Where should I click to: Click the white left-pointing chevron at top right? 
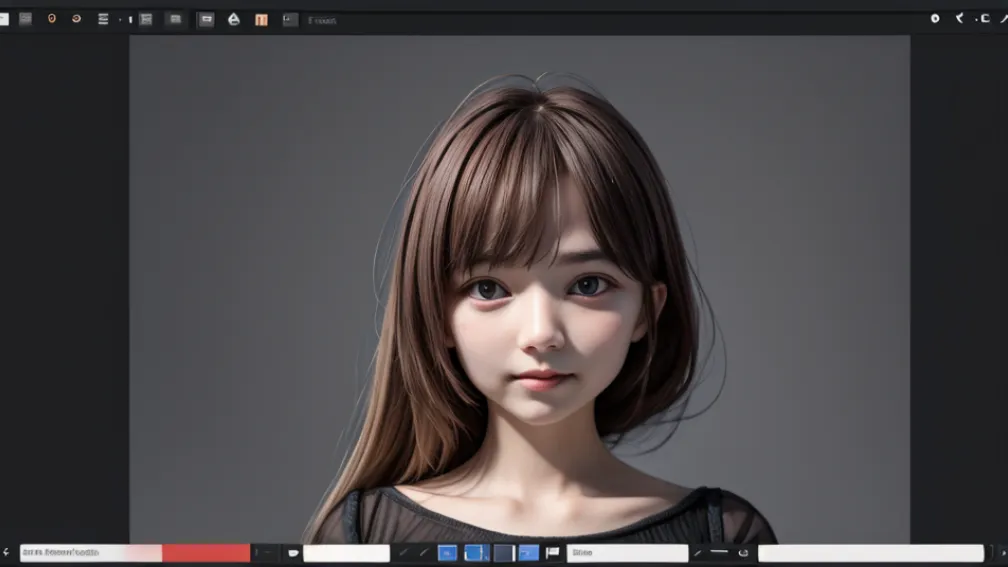[x=959, y=18]
